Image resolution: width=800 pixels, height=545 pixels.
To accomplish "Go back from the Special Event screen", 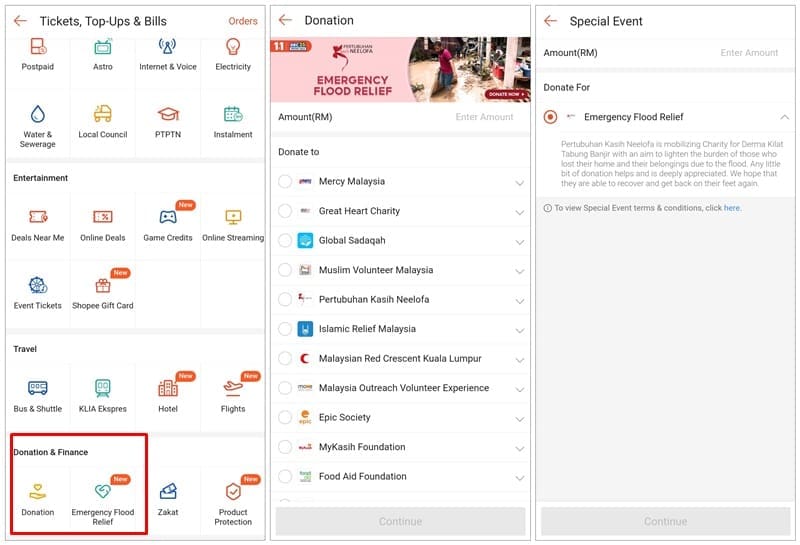I will click(x=550, y=21).
